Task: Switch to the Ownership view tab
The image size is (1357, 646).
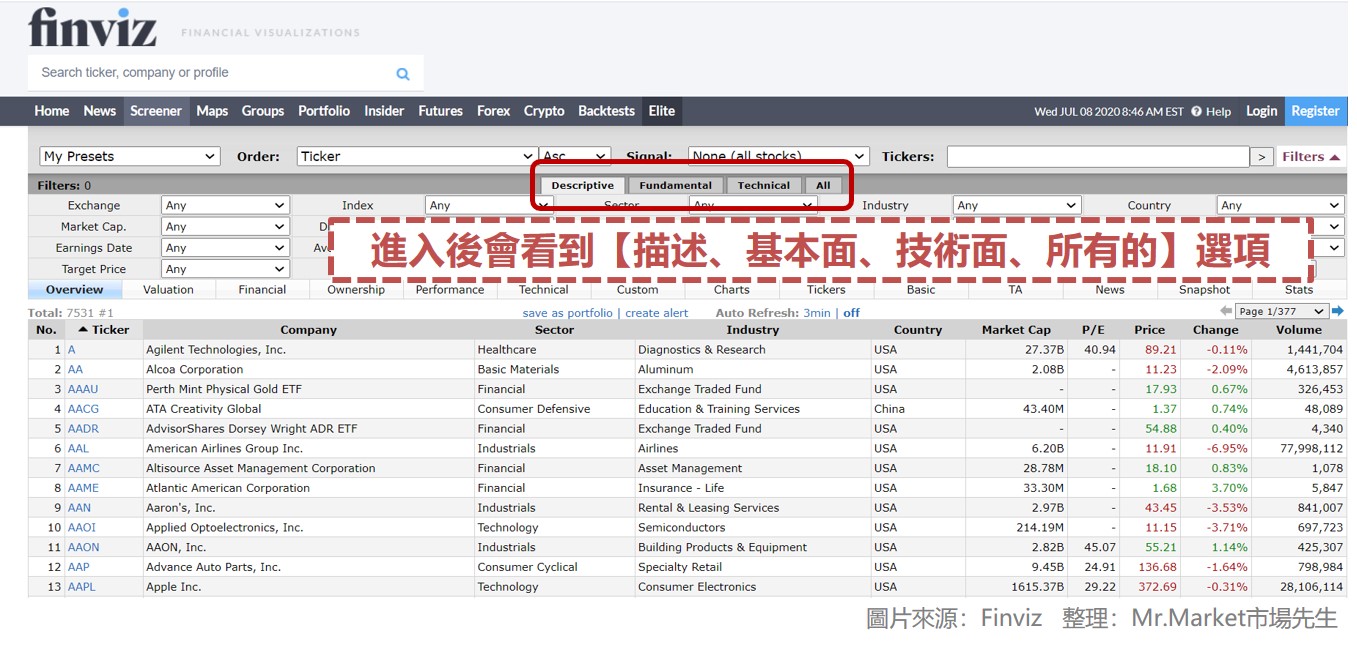Action: click(x=356, y=290)
